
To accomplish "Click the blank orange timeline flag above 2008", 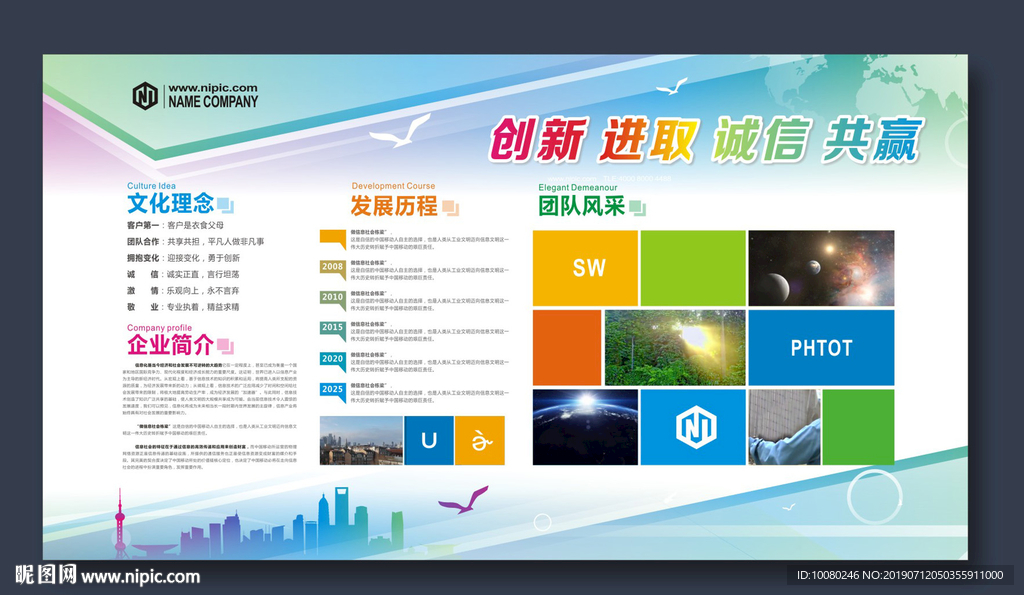I will (332, 239).
